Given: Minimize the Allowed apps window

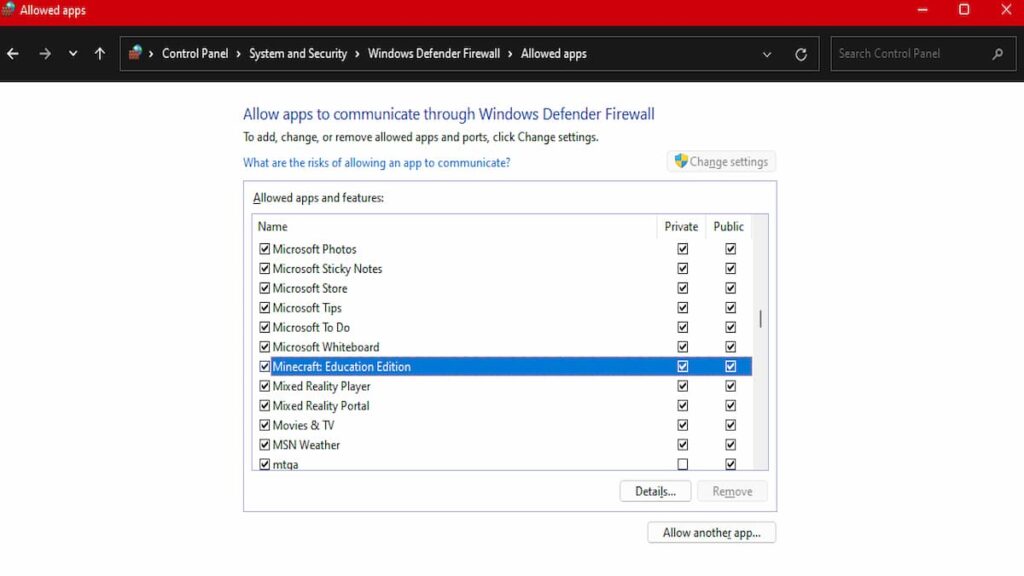Looking at the screenshot, I should [922, 10].
